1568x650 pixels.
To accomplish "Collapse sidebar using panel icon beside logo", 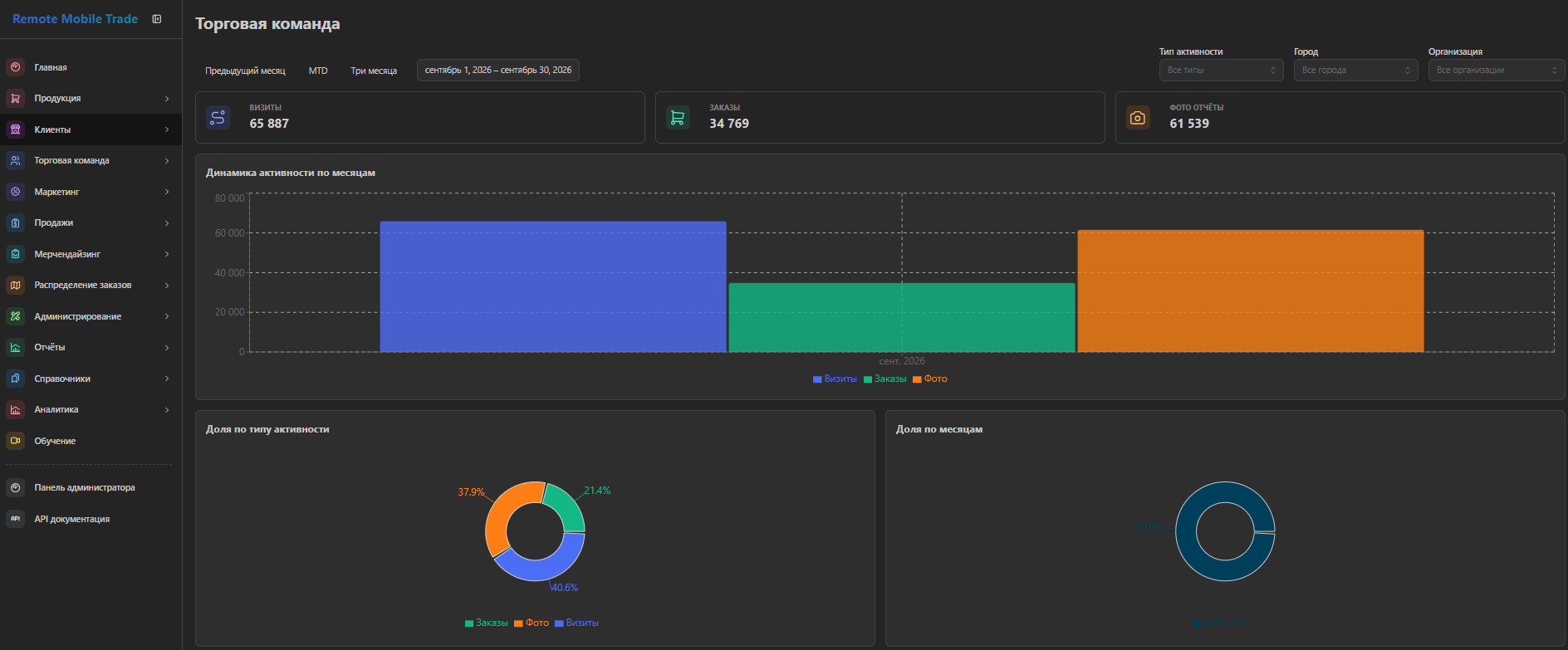I will pyautogui.click(x=157, y=19).
